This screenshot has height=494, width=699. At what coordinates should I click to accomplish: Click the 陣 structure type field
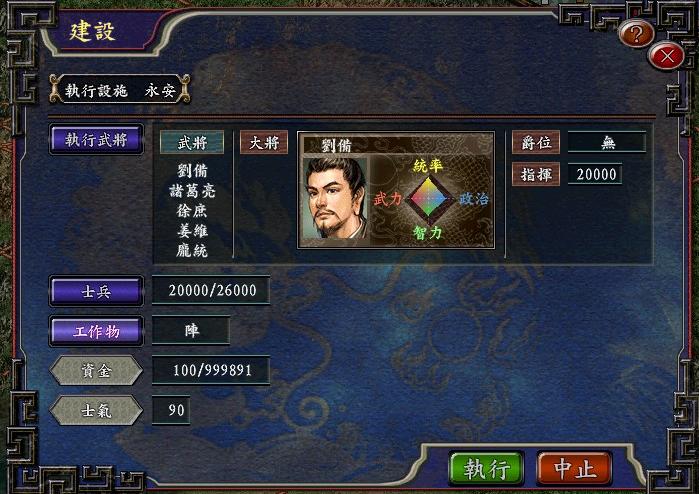pyautogui.click(x=191, y=330)
